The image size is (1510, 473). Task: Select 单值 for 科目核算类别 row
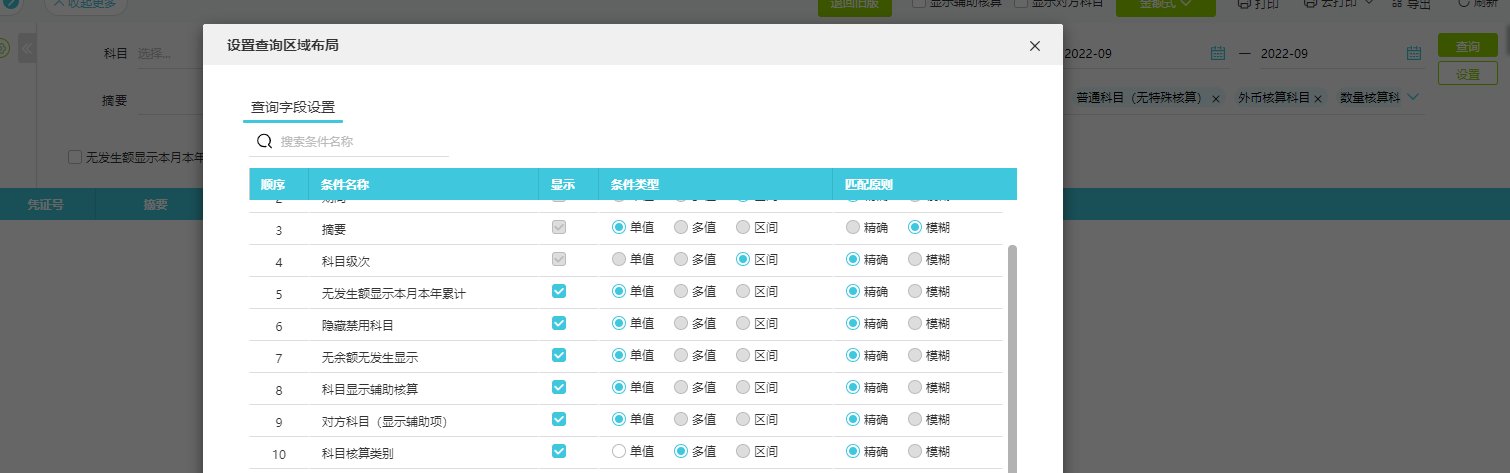tap(619, 451)
